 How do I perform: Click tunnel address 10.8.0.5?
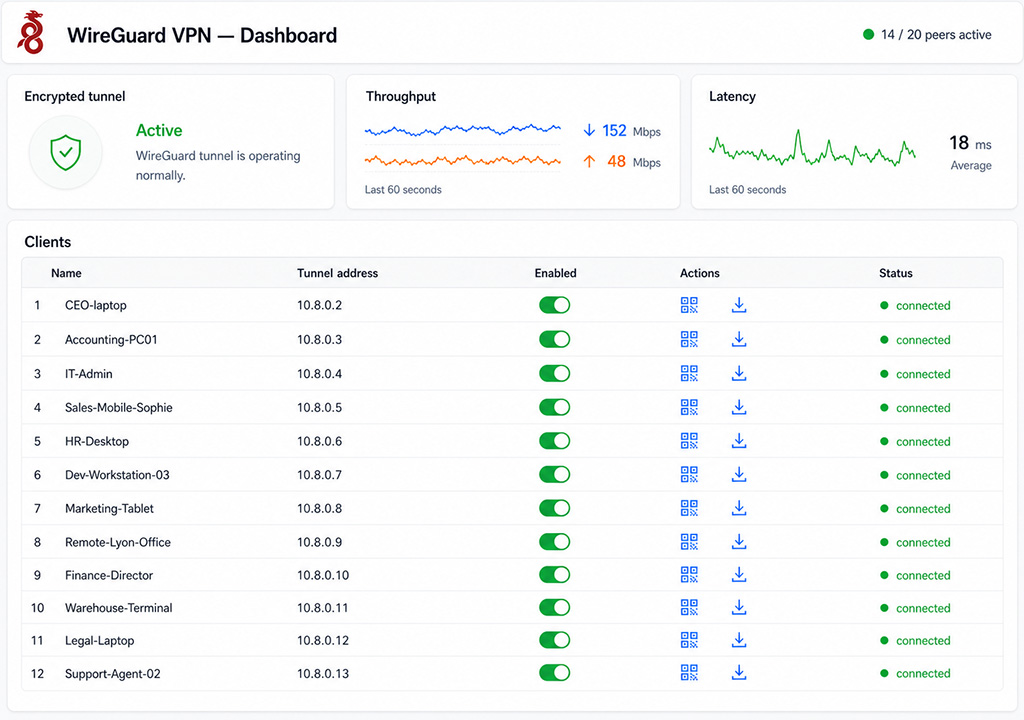pos(319,408)
